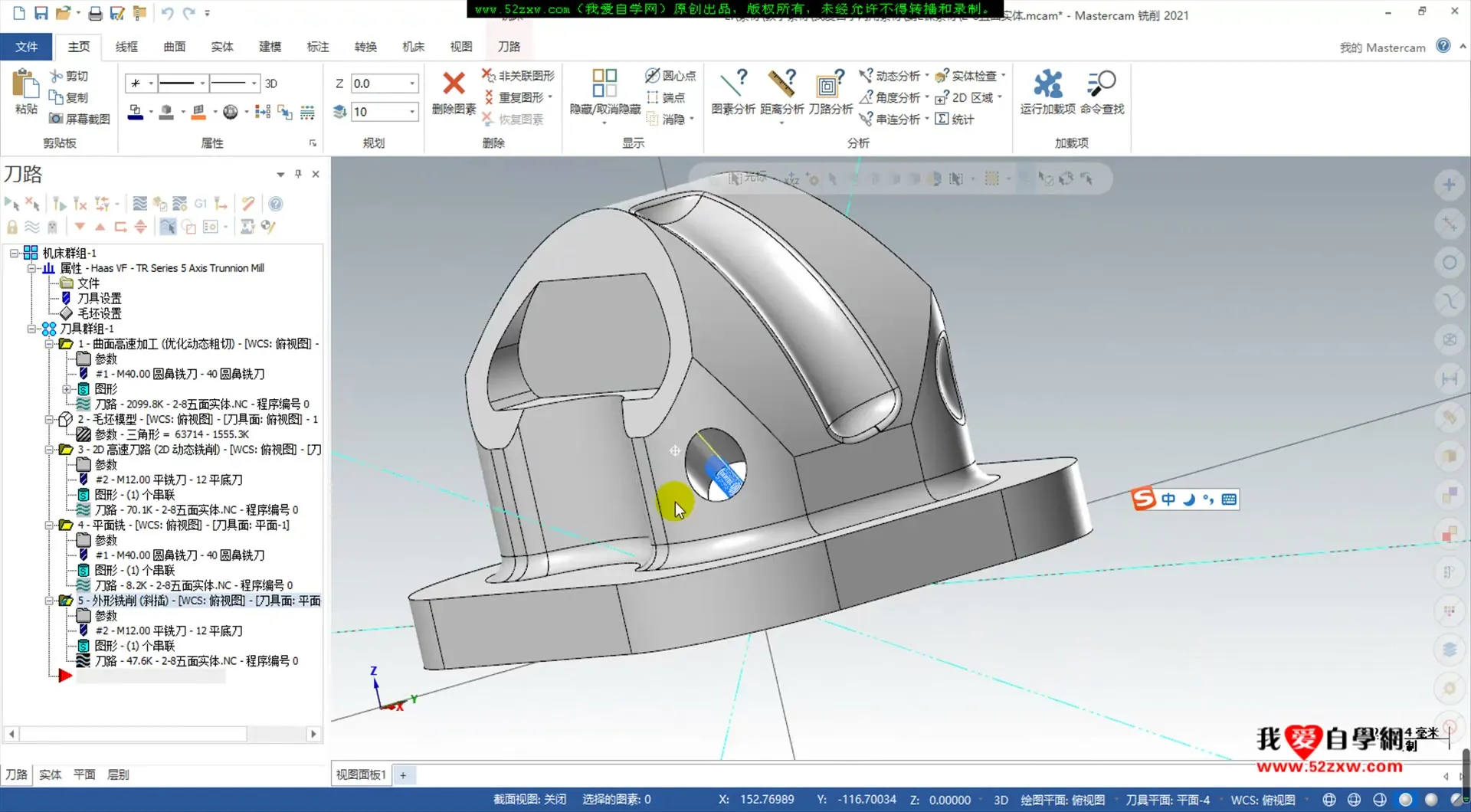Toggle the lock operations icon in toolpaths panel
This screenshot has height=812, width=1471.
(12, 227)
